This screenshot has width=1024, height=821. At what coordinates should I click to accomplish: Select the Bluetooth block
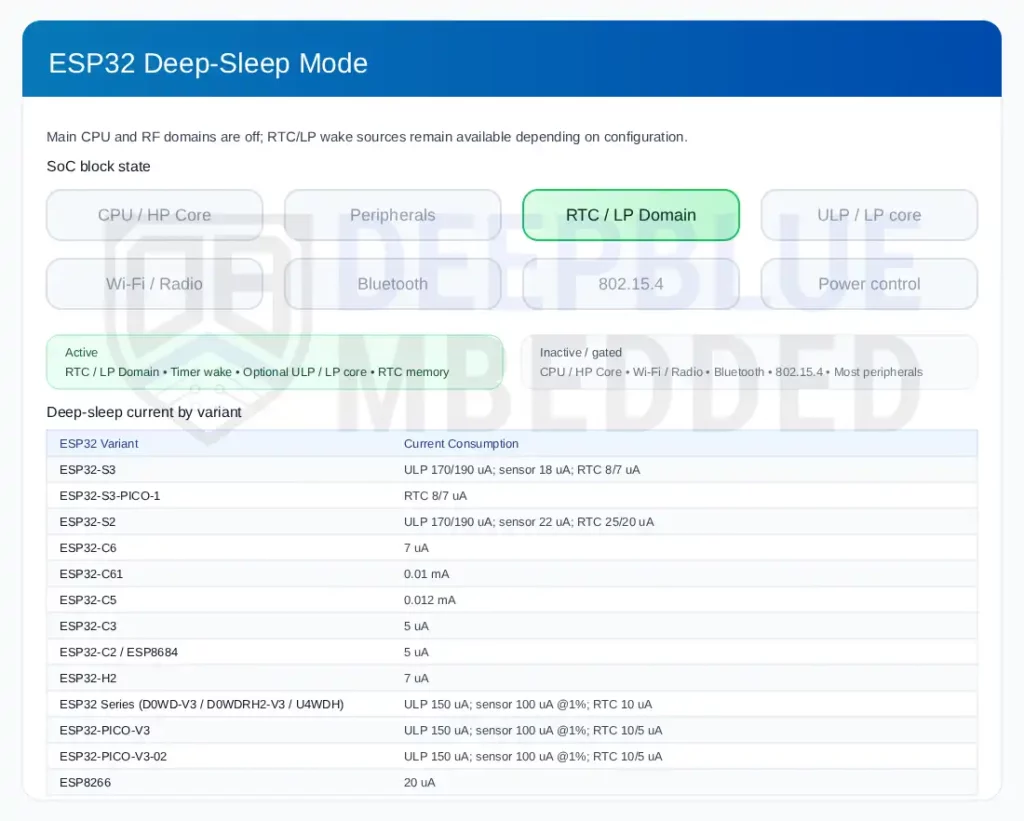(x=392, y=283)
